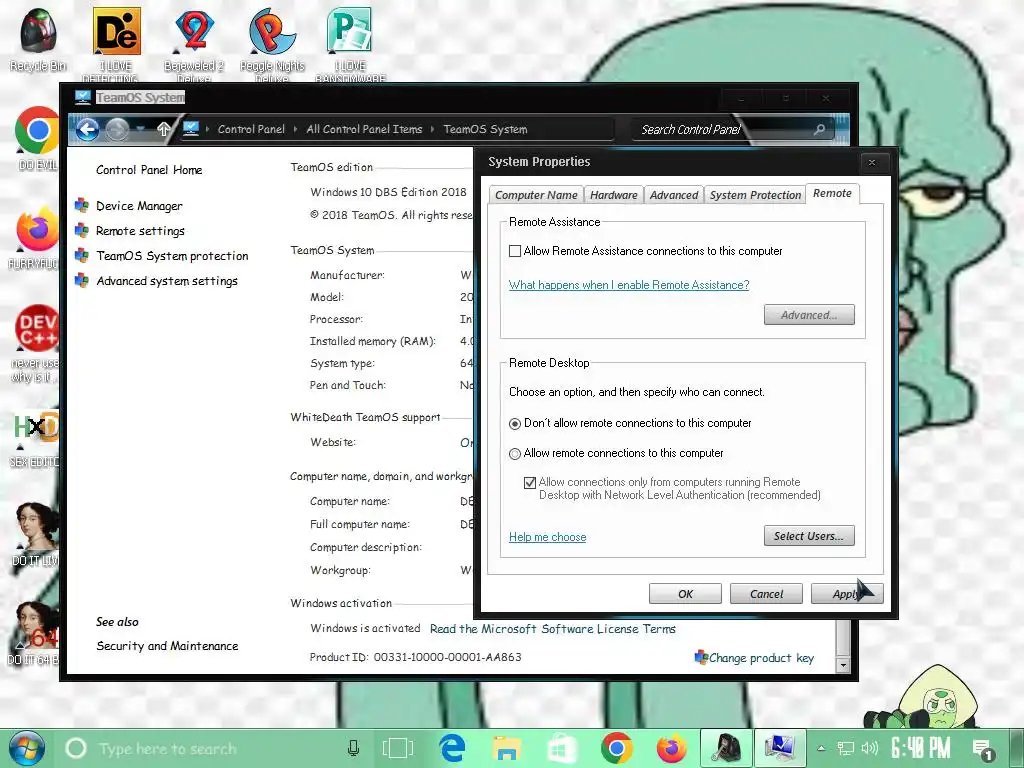The width and height of the screenshot is (1024, 768).
Task: Click the Advanced... button in Remote Assistance
Action: (809, 315)
